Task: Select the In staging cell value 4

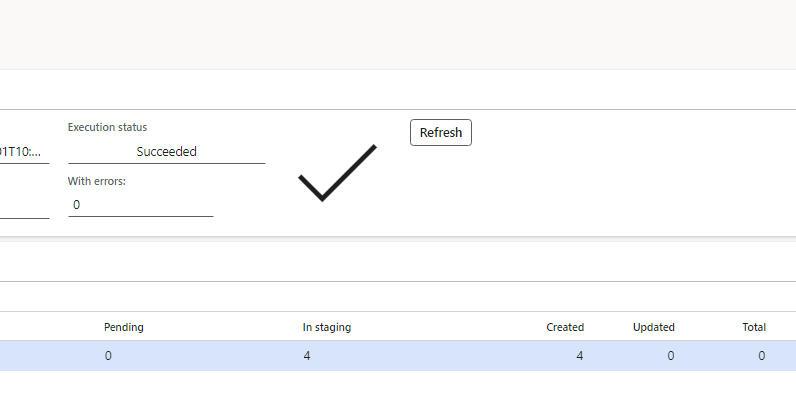Action: pyautogui.click(x=307, y=355)
